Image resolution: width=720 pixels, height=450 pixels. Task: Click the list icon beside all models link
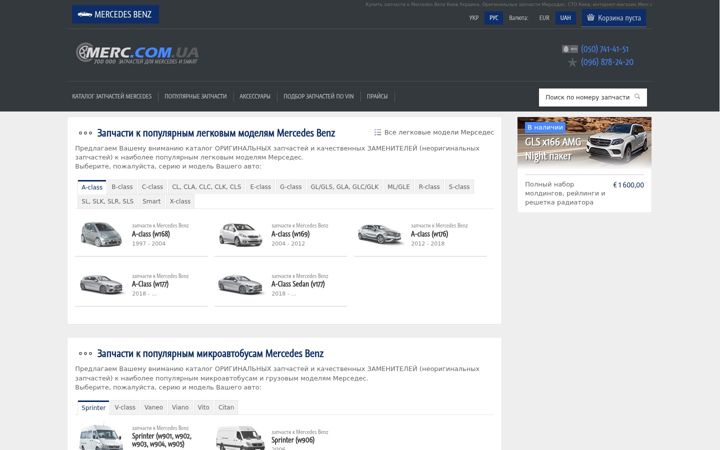click(377, 132)
